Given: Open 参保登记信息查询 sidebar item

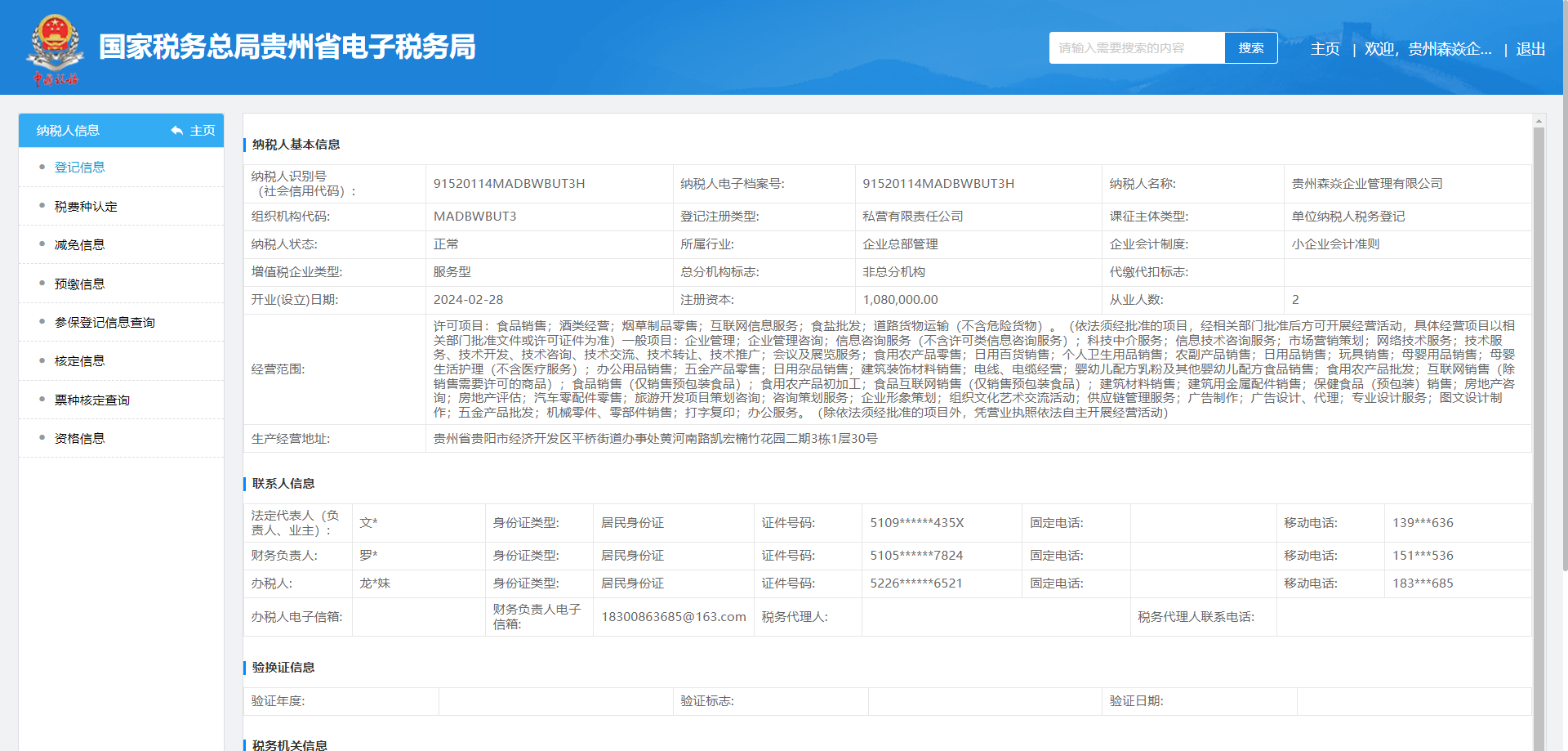Looking at the screenshot, I should click(x=105, y=323).
